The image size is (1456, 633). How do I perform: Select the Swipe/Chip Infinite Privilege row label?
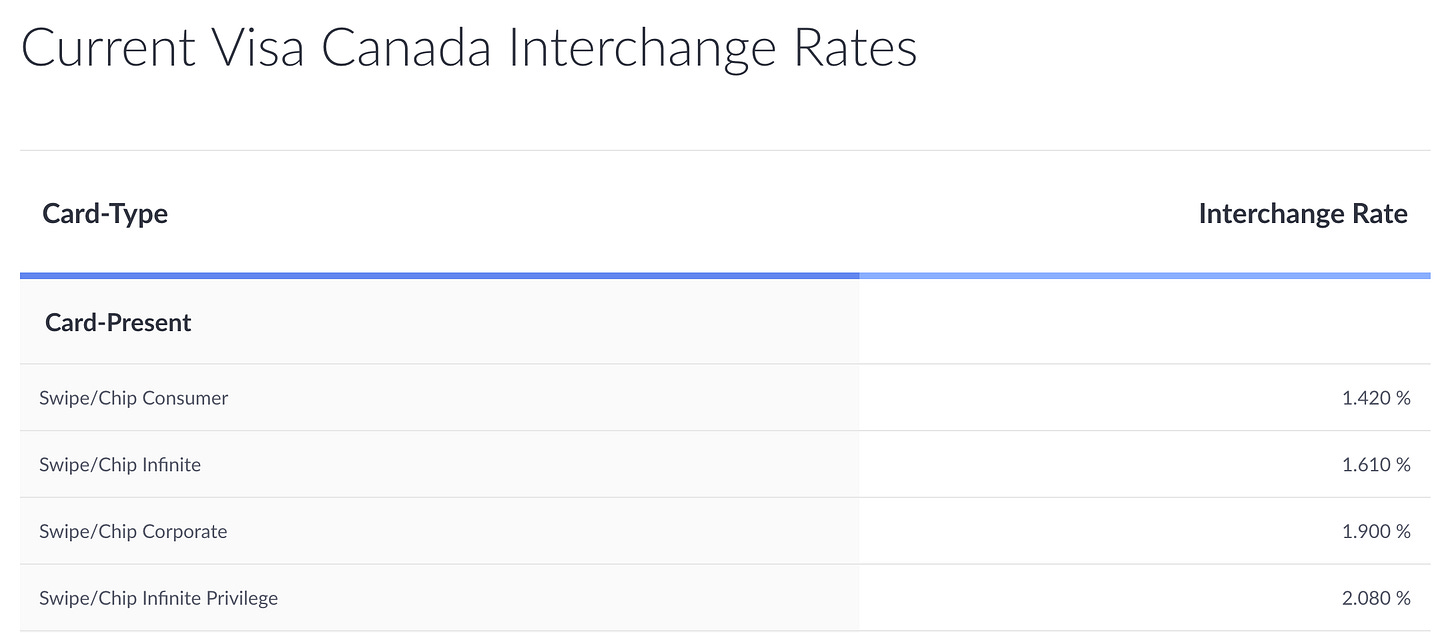pyautogui.click(x=159, y=598)
